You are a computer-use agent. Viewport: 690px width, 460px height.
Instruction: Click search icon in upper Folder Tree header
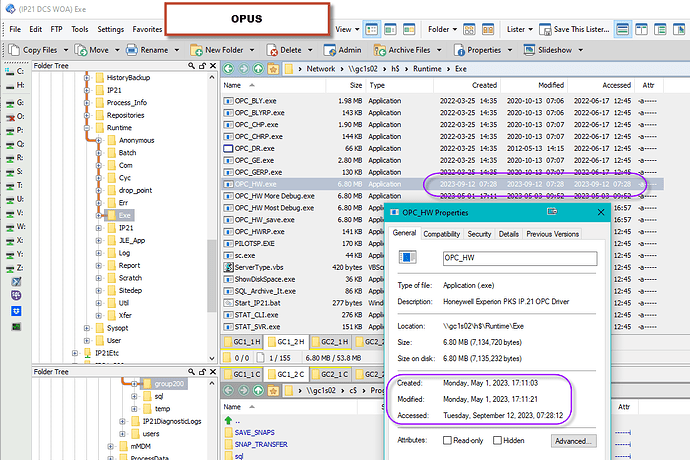pos(191,66)
